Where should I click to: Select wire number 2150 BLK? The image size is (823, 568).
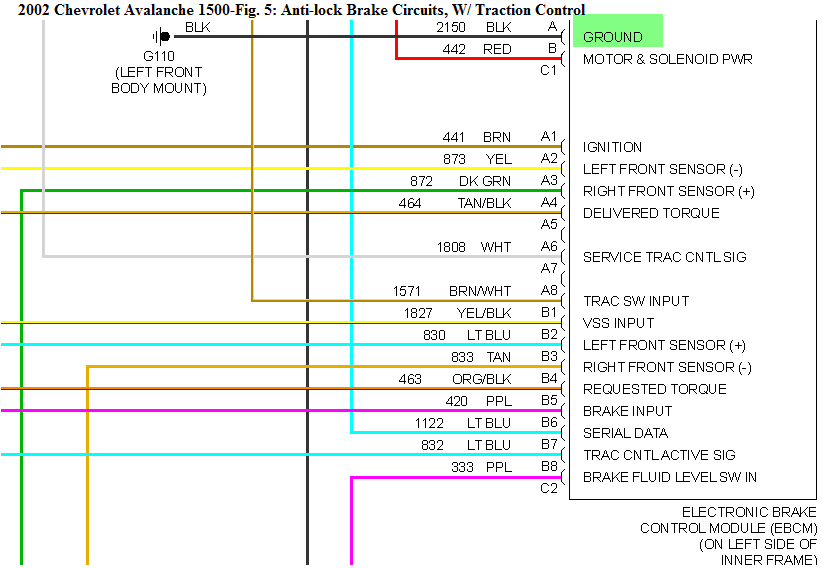click(473, 27)
